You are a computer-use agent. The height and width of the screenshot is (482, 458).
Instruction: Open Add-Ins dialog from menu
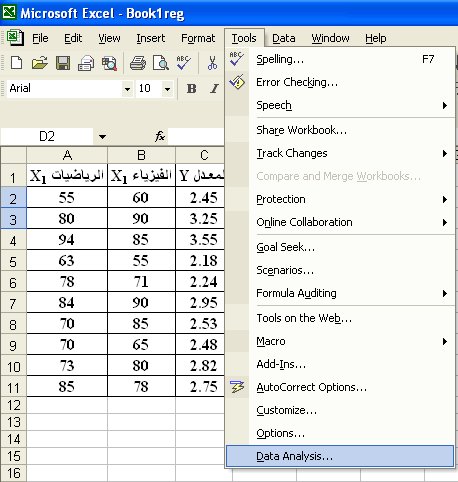tap(340, 364)
